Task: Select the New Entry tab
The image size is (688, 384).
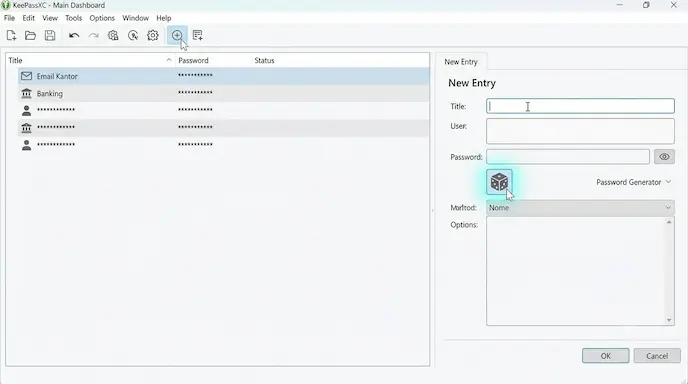Action: click(x=461, y=62)
